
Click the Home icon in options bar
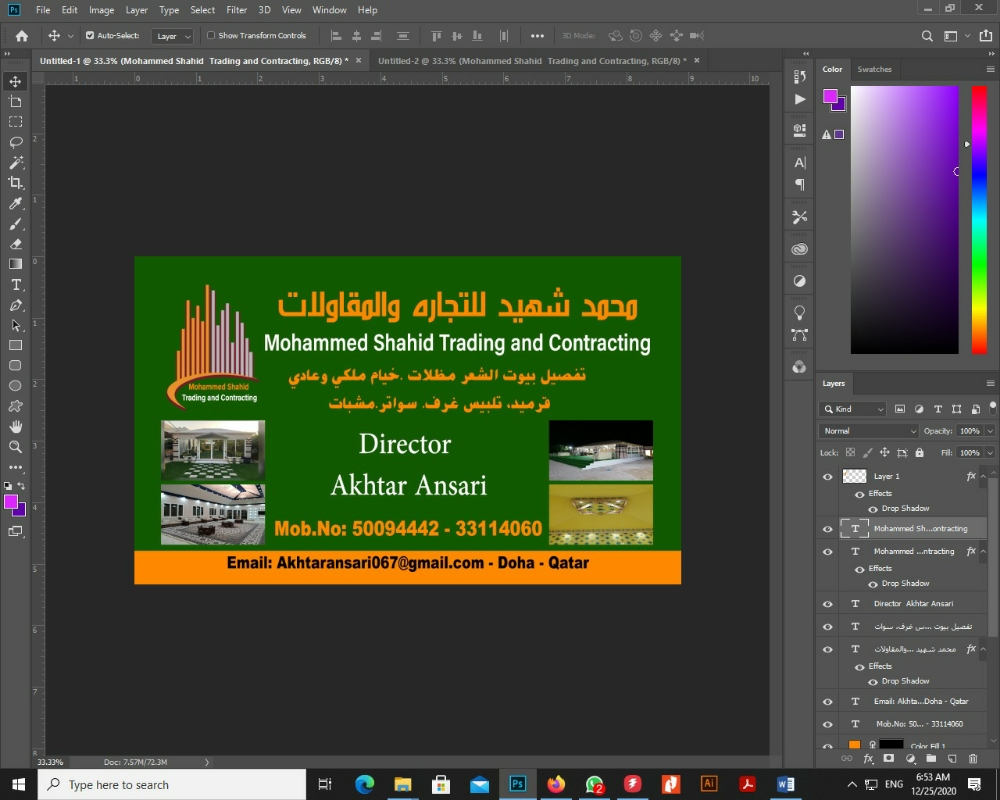tap(22, 36)
